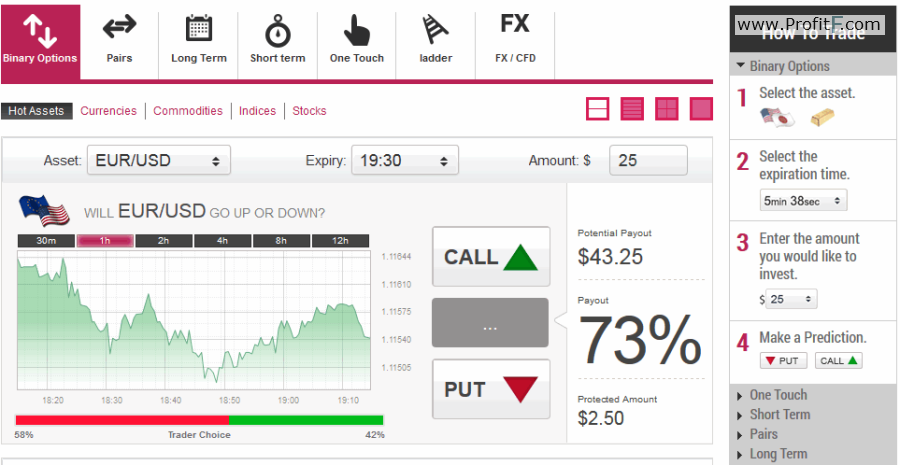Toggle the 4h chart timeframe

click(x=222, y=241)
